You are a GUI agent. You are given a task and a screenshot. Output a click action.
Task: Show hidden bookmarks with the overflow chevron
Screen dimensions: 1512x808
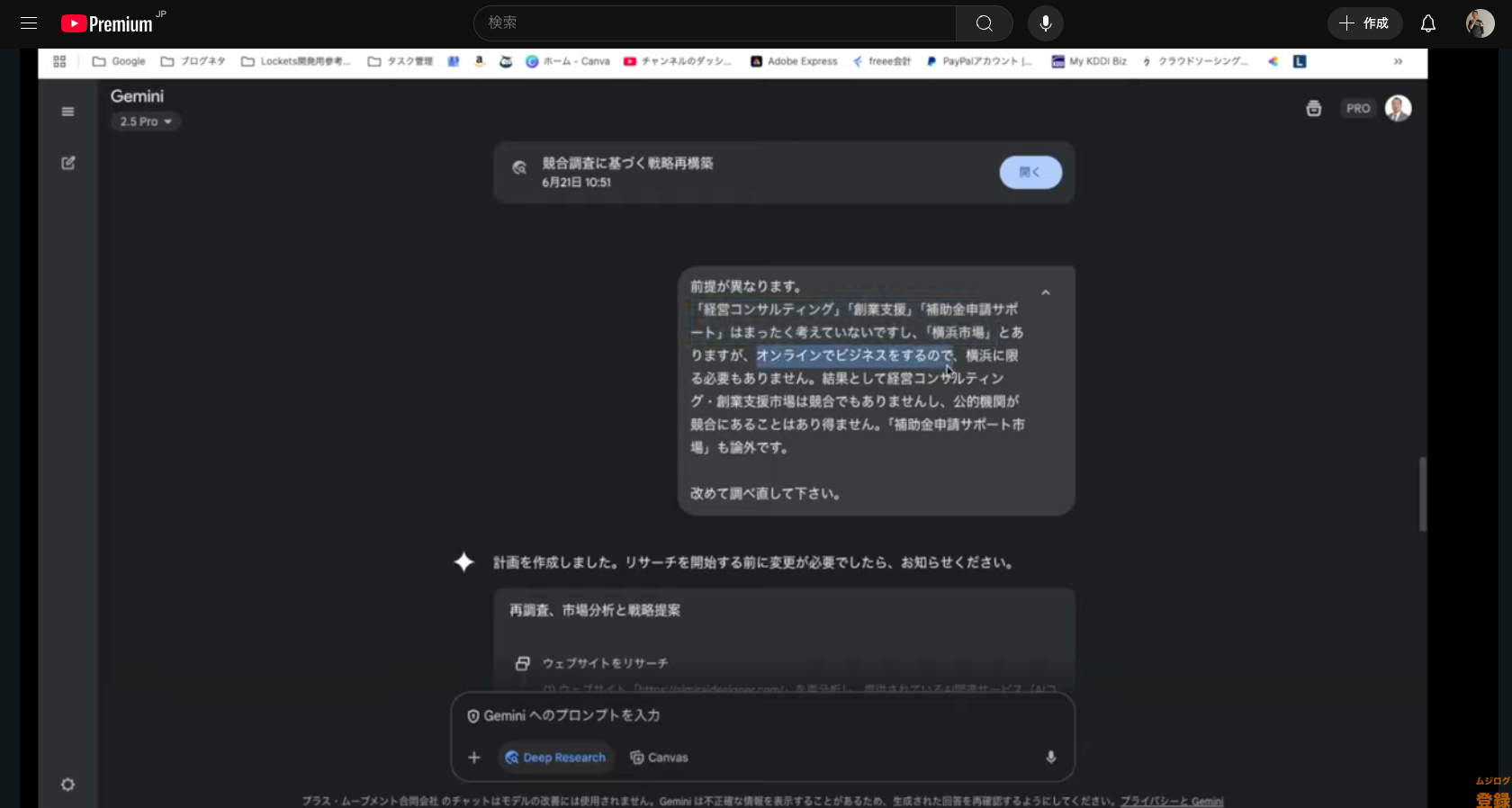(x=1398, y=61)
